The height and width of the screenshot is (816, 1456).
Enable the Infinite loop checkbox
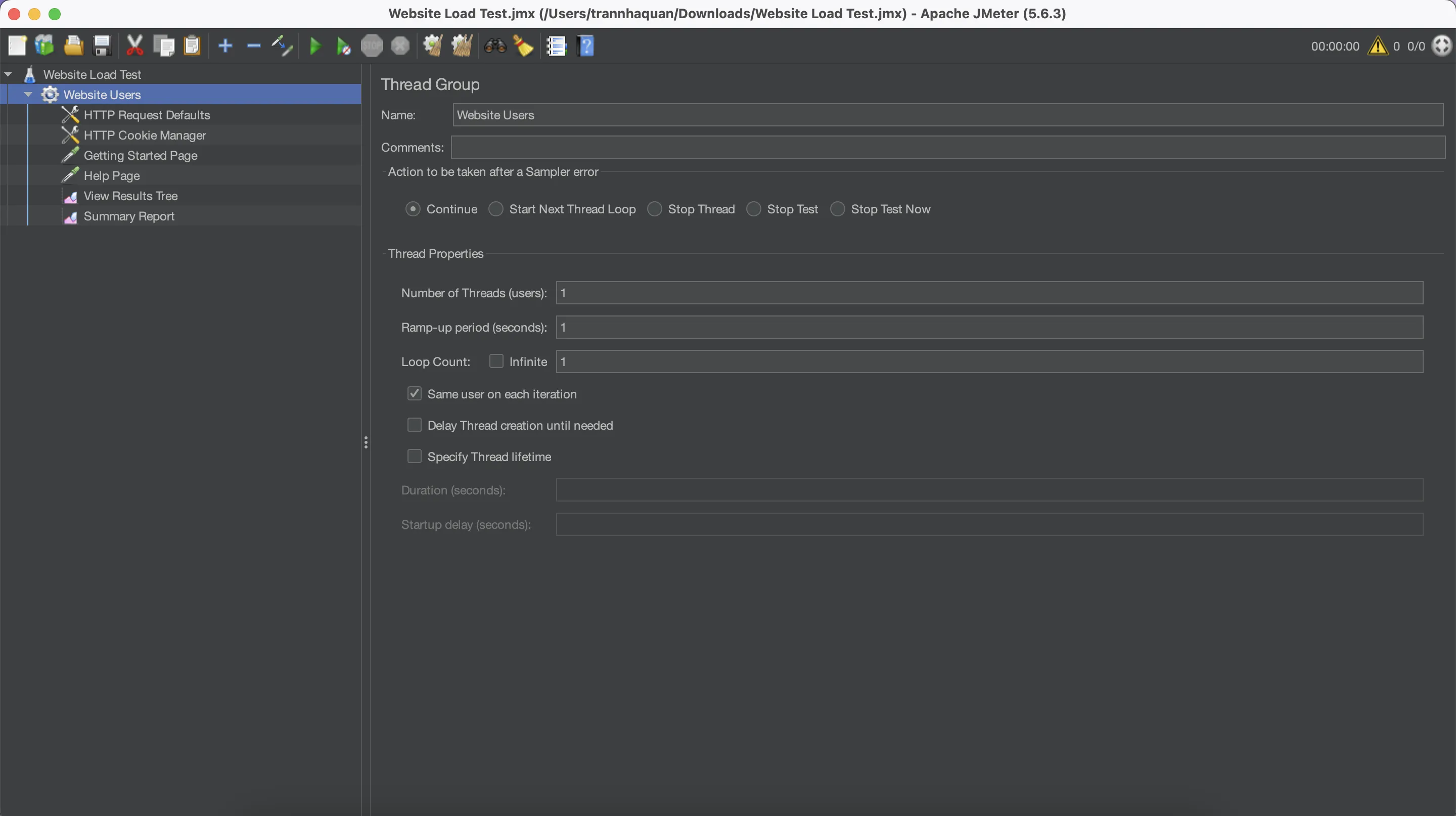(496, 361)
